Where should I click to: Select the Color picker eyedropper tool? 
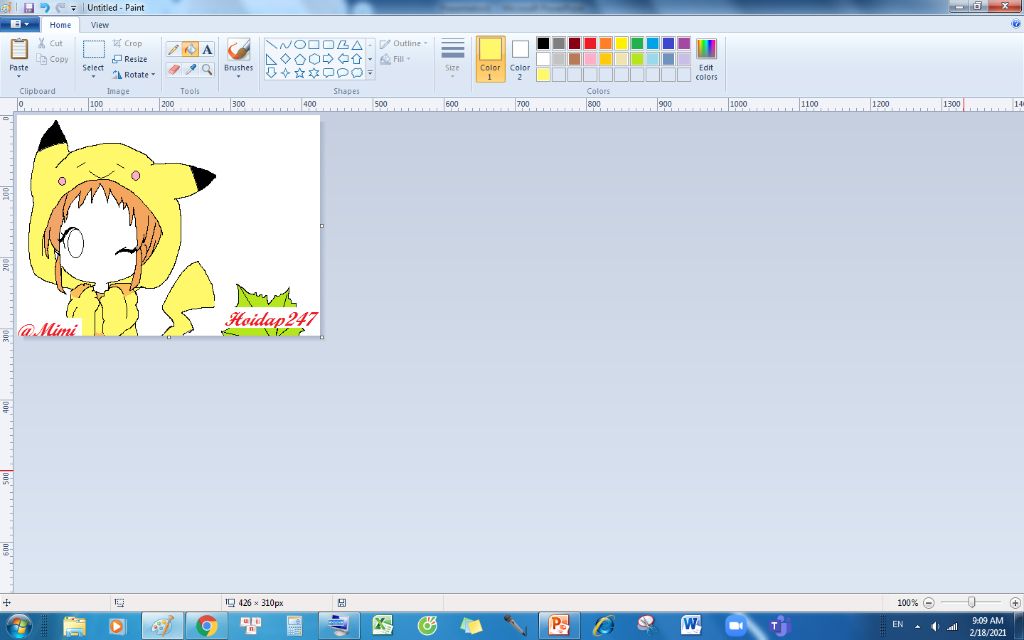click(x=190, y=69)
